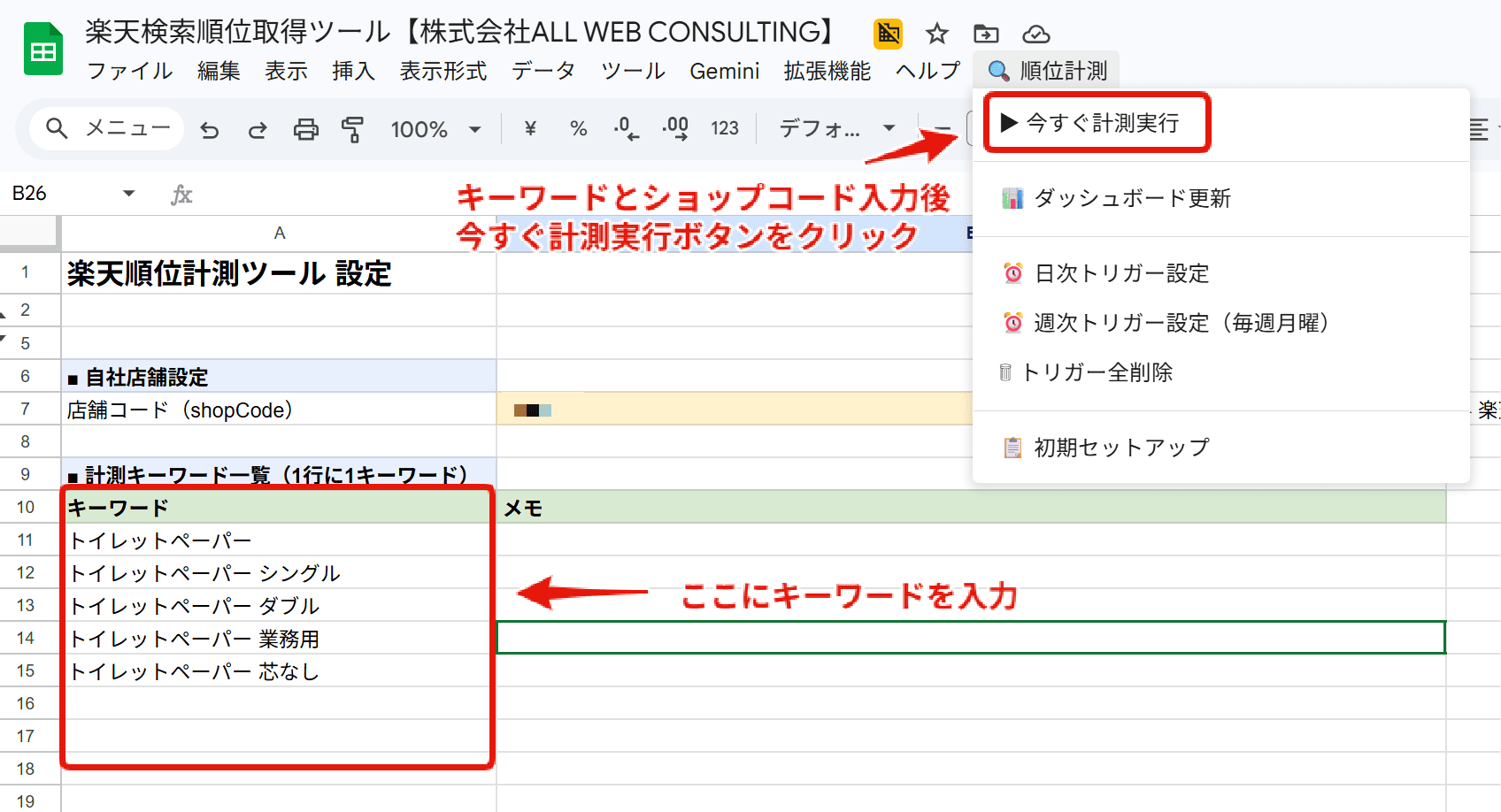The height and width of the screenshot is (812, 1501).
Task: Apply percent number format
Action: click(579, 129)
